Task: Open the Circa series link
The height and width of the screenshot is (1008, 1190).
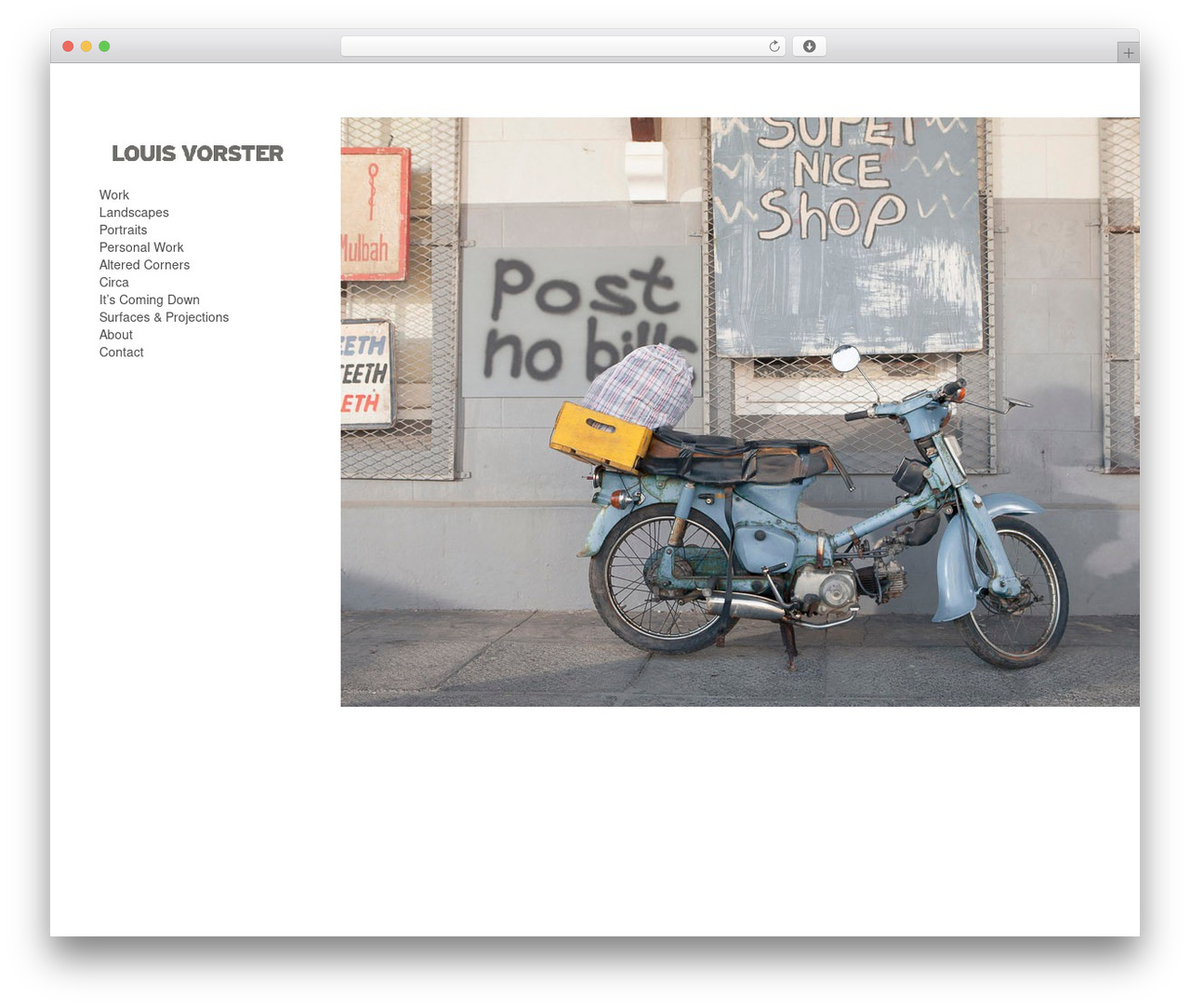Action: pyautogui.click(x=114, y=283)
